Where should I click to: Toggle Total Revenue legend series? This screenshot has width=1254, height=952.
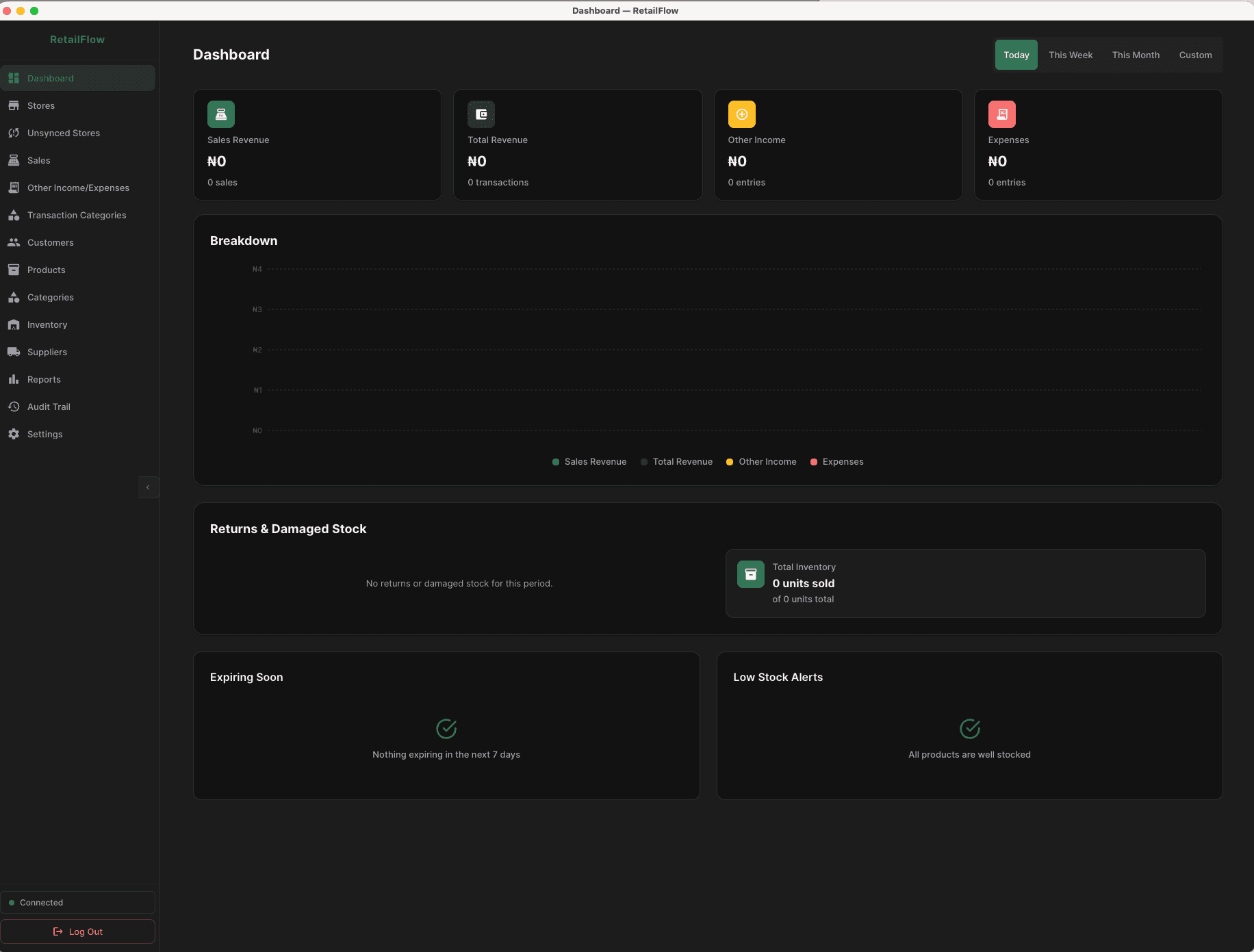click(676, 462)
